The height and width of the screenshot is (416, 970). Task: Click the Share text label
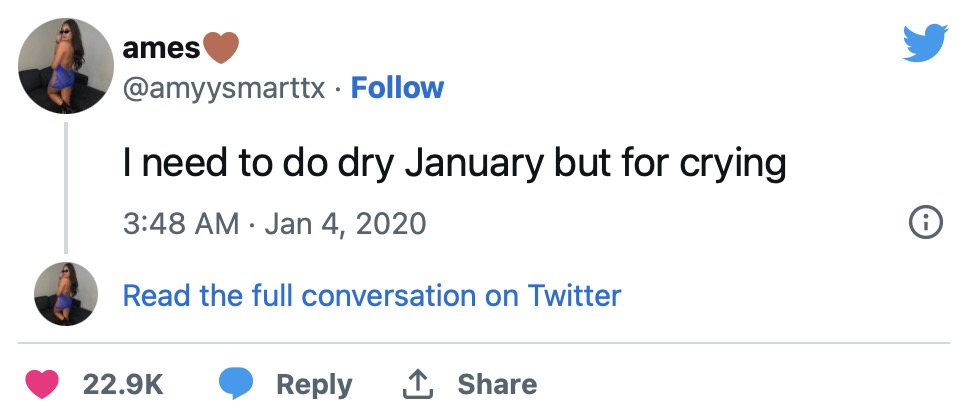click(x=497, y=384)
